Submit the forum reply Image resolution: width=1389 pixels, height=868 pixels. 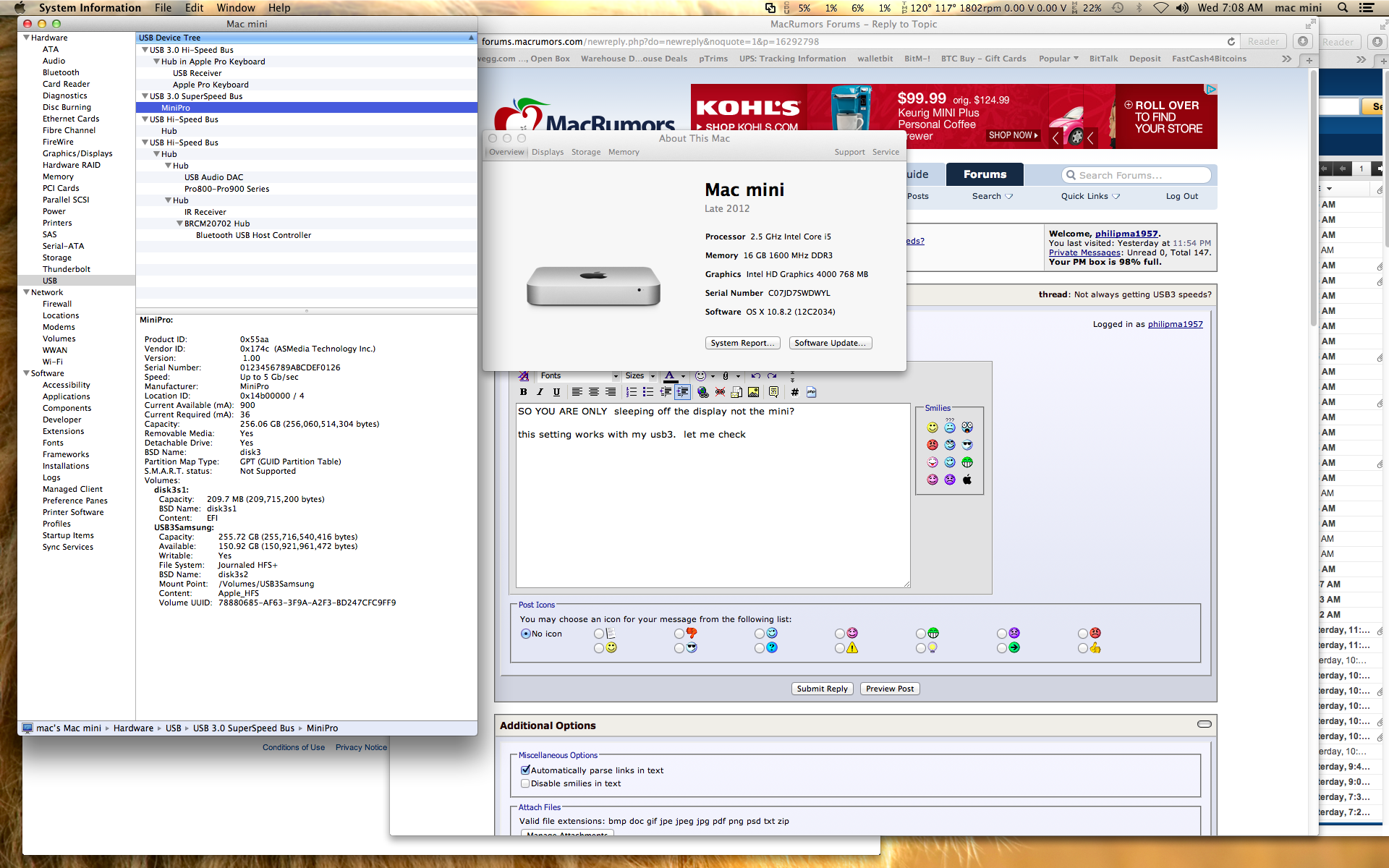(x=822, y=689)
